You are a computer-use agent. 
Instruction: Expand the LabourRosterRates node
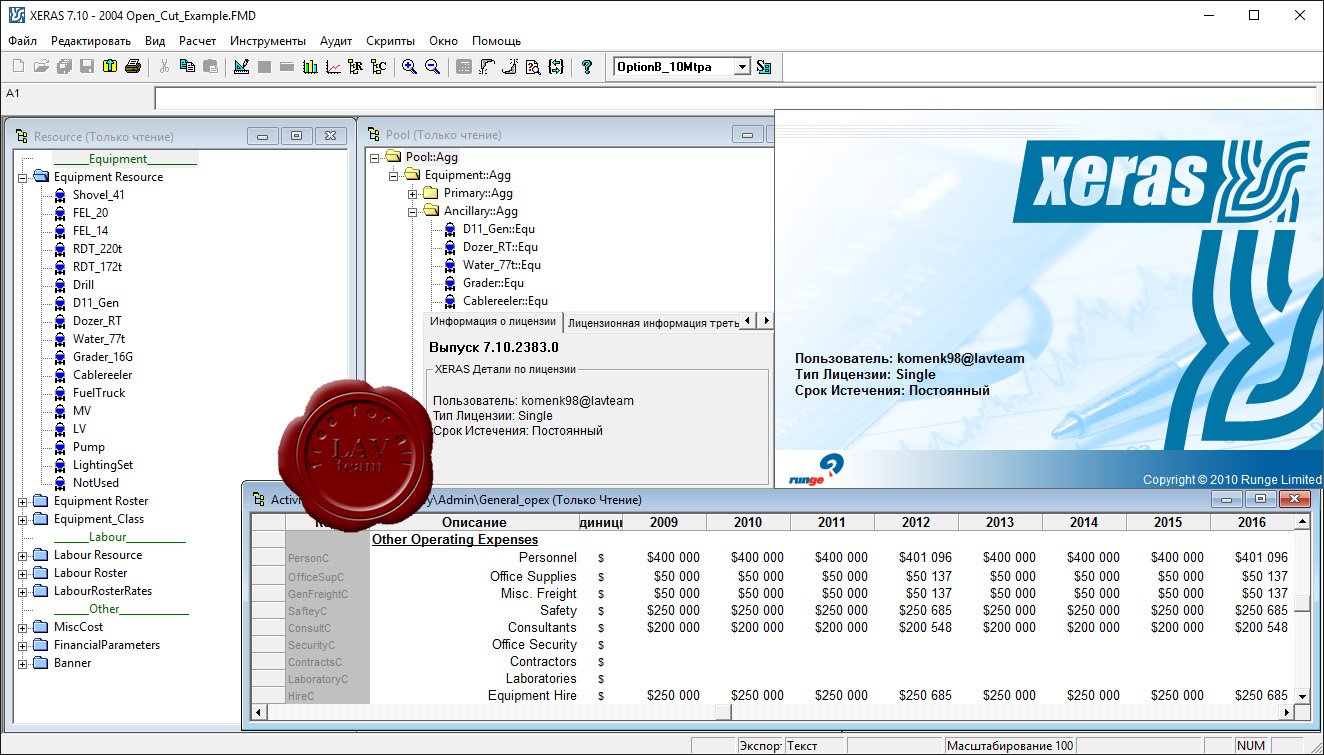pyautogui.click(x=23, y=591)
